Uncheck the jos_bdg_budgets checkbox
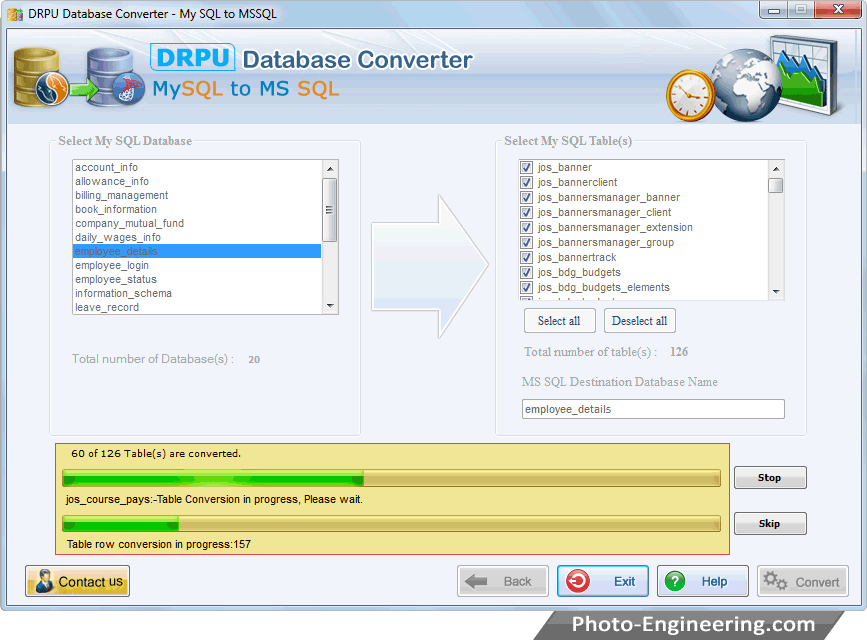The height and width of the screenshot is (640, 867). (x=526, y=272)
